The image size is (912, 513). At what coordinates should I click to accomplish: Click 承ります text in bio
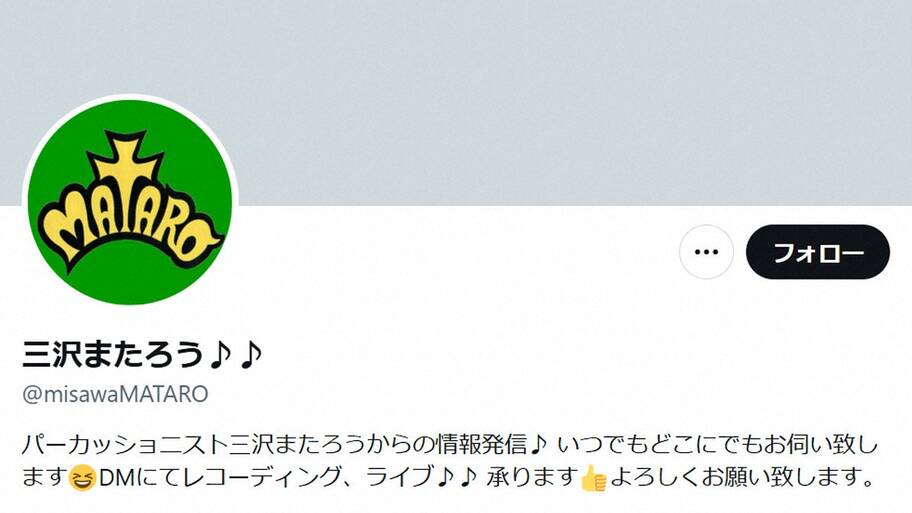(x=533, y=478)
